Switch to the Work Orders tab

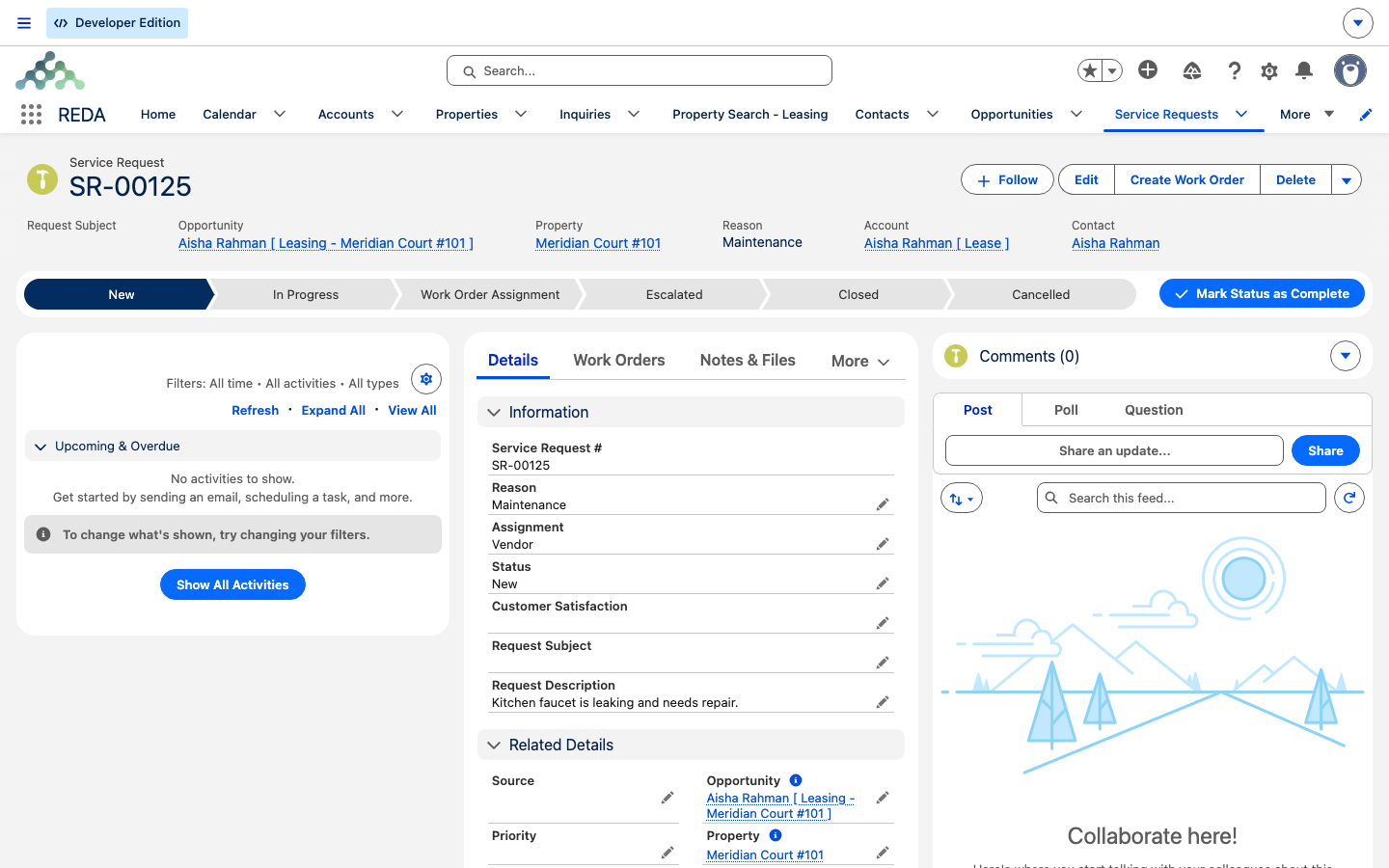(619, 360)
